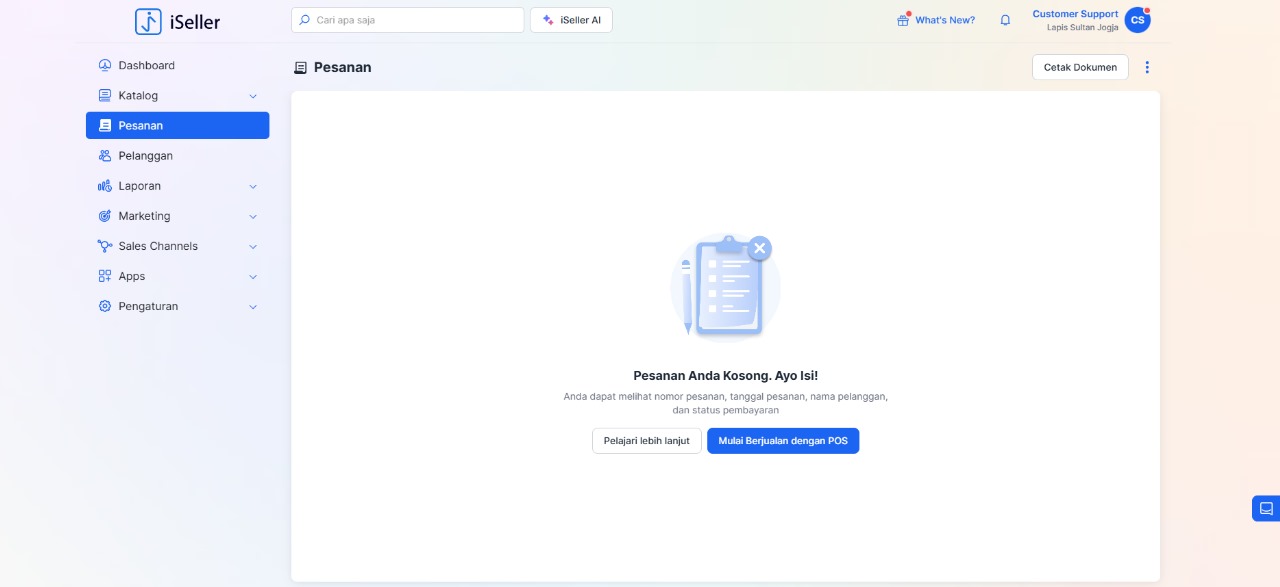Click the Pelajari lebih lanjut button

(x=646, y=441)
